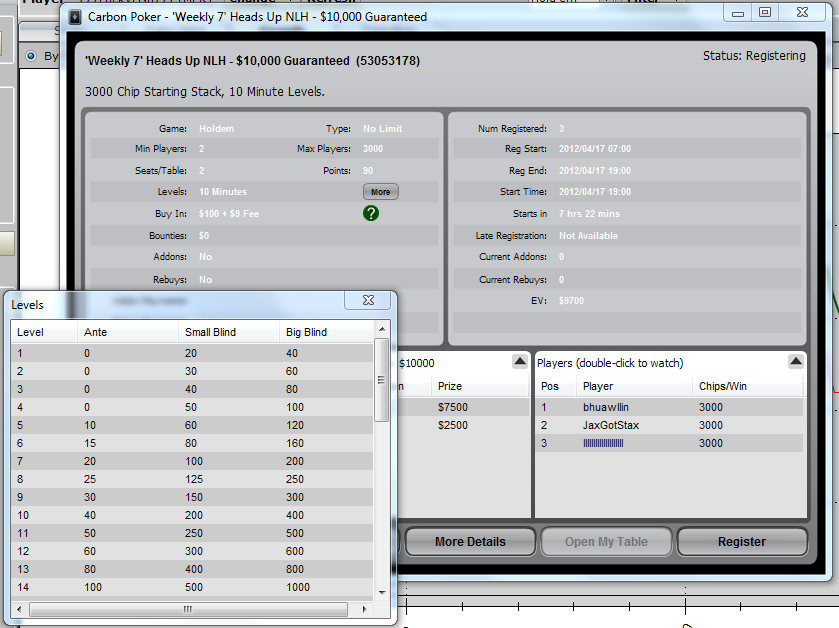
Task: Click the Levels vertical scrollbar thumb
Action: pyautogui.click(x=382, y=380)
